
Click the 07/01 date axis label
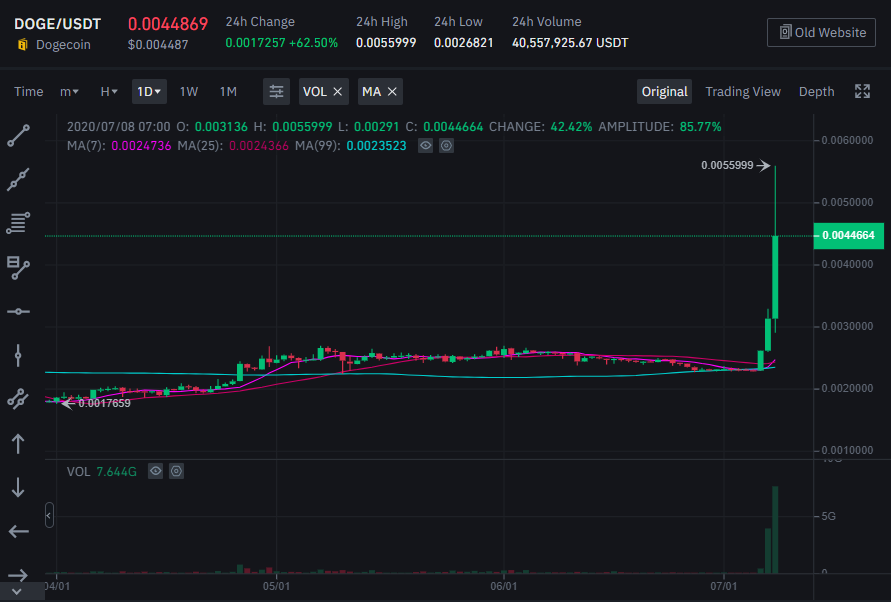[x=723, y=586]
